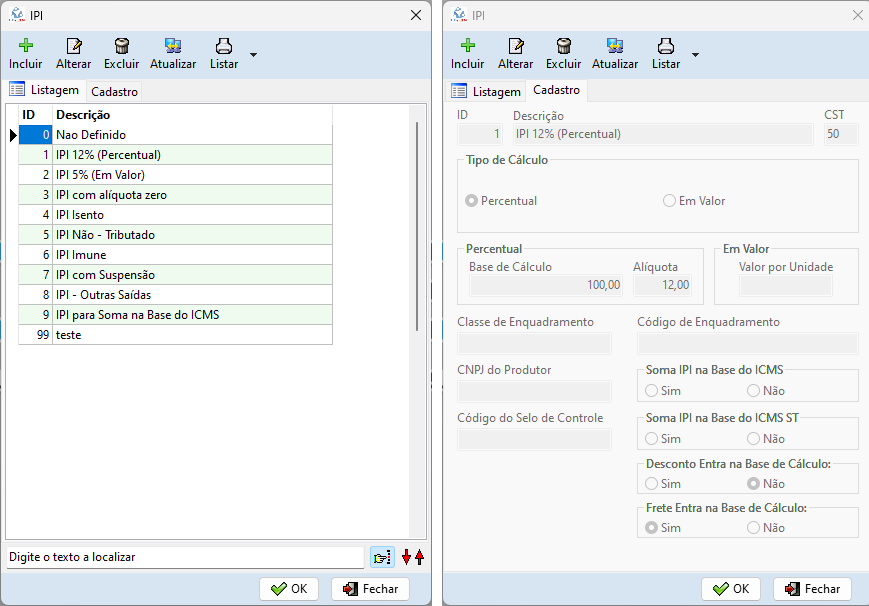Click CNPJ do Produtor field
This screenshot has width=869, height=606.
[x=534, y=391]
